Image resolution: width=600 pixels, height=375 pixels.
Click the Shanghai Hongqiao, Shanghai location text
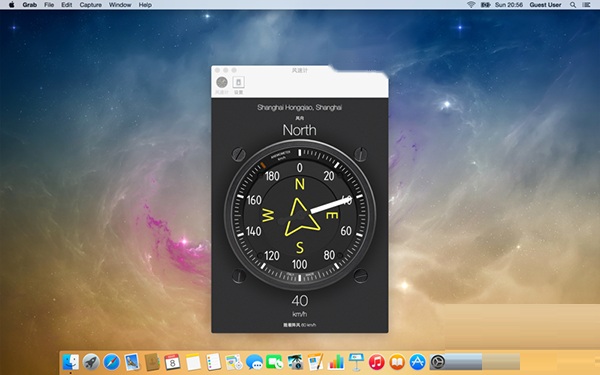(x=300, y=108)
